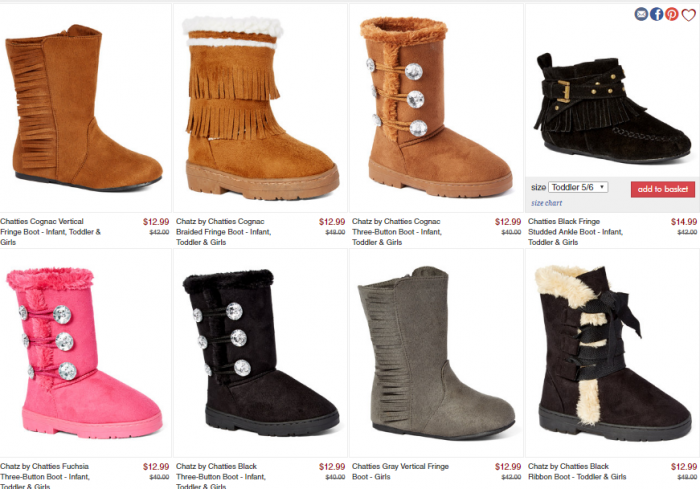Screen dimensions: 700x489
Task: View Black Fringe Studded Ankle Boot image
Action: [x=612, y=107]
